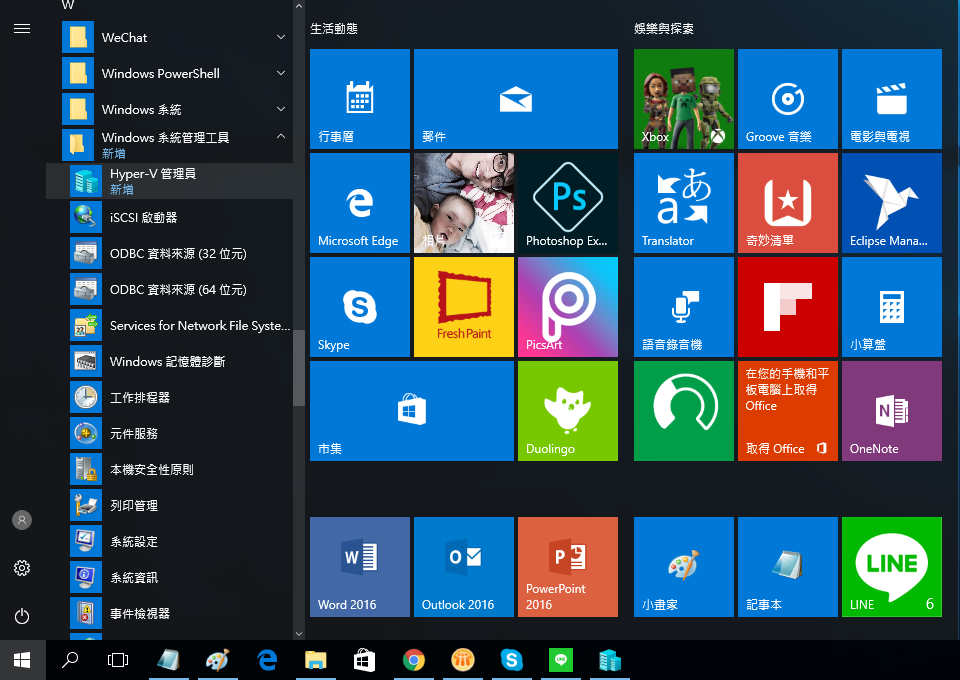Open the Calculator tile (小算盤)
960x680 pixels.
tap(891, 307)
